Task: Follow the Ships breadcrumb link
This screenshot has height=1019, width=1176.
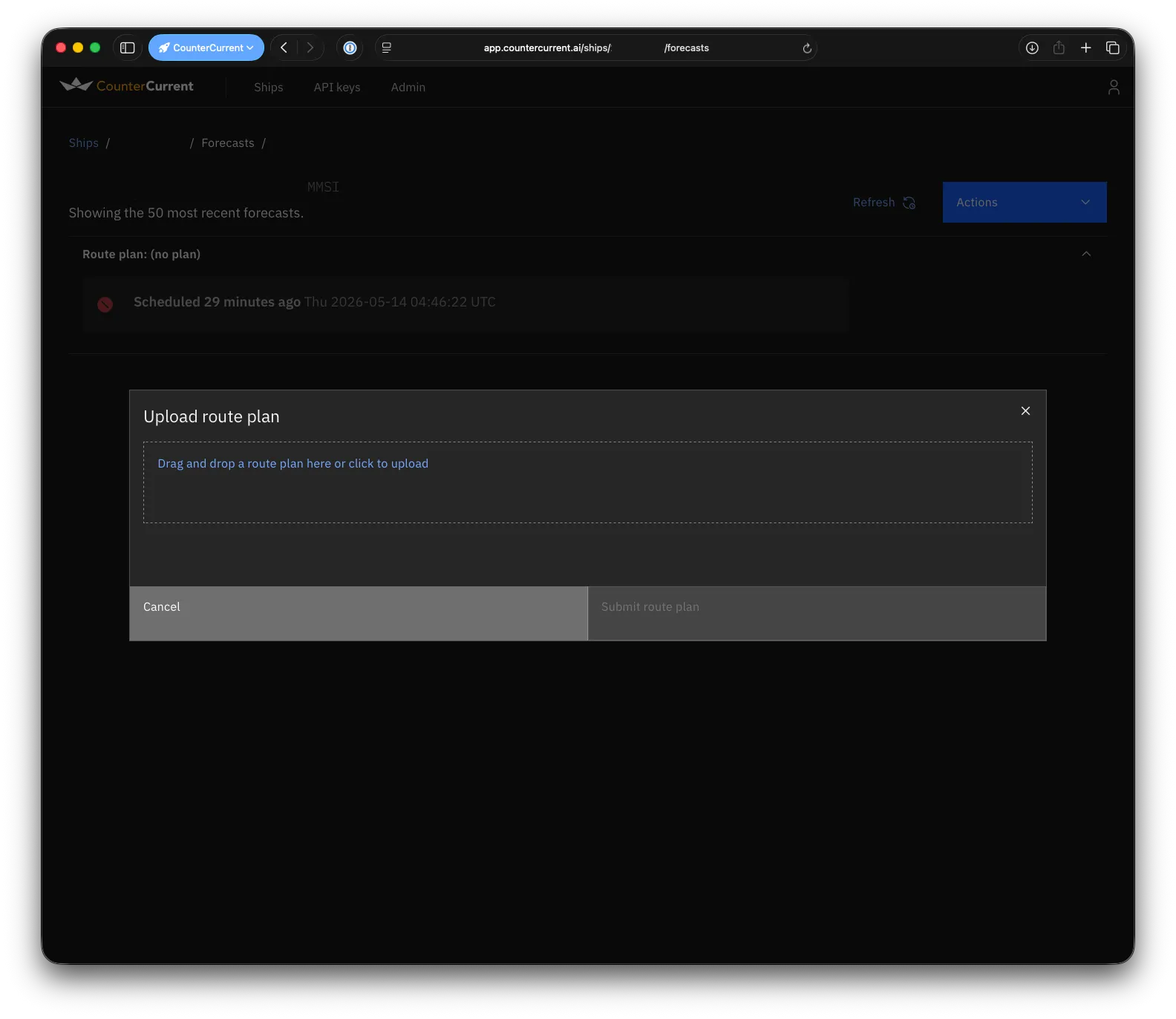Action: [x=84, y=142]
